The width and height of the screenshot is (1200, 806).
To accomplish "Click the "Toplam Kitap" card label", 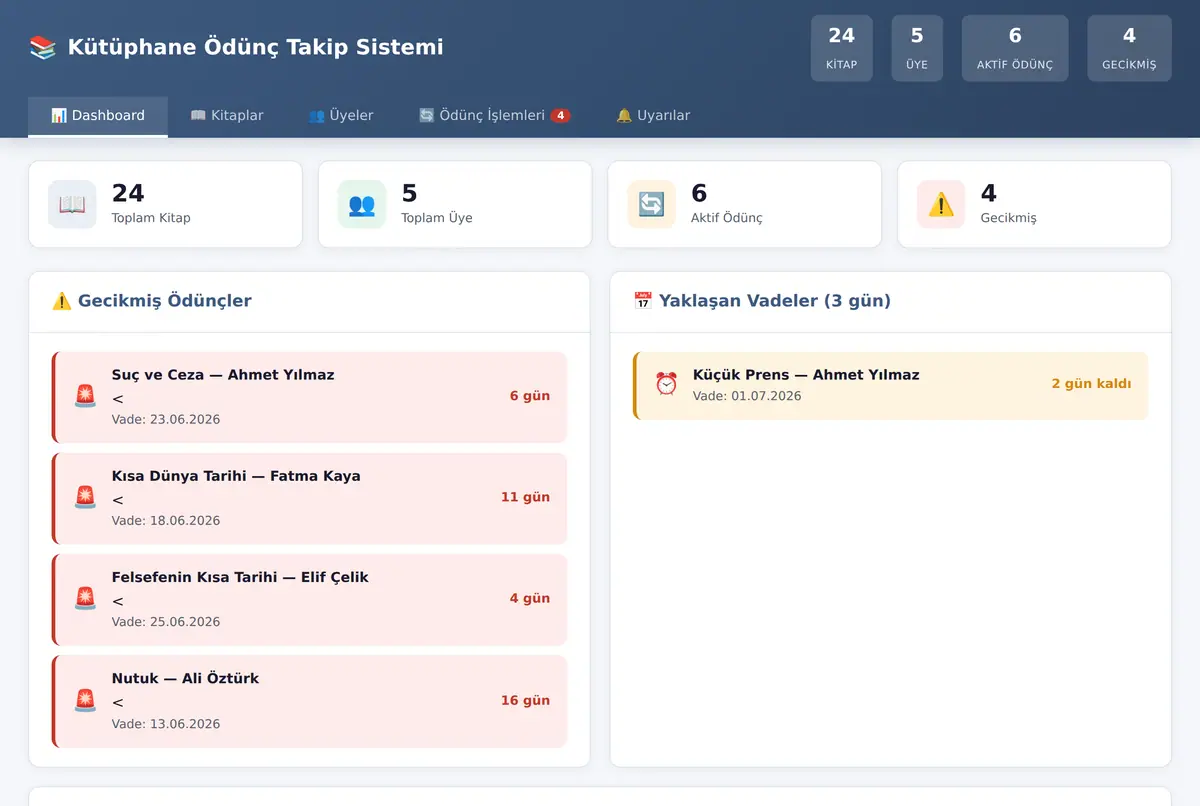I will (151, 218).
